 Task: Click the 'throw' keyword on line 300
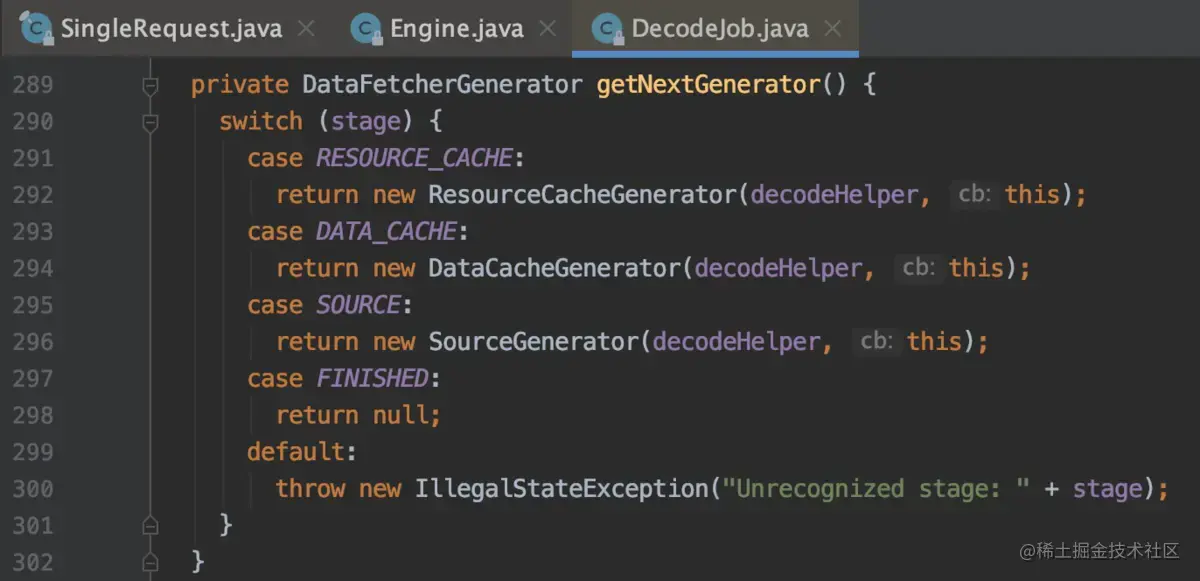click(310, 489)
